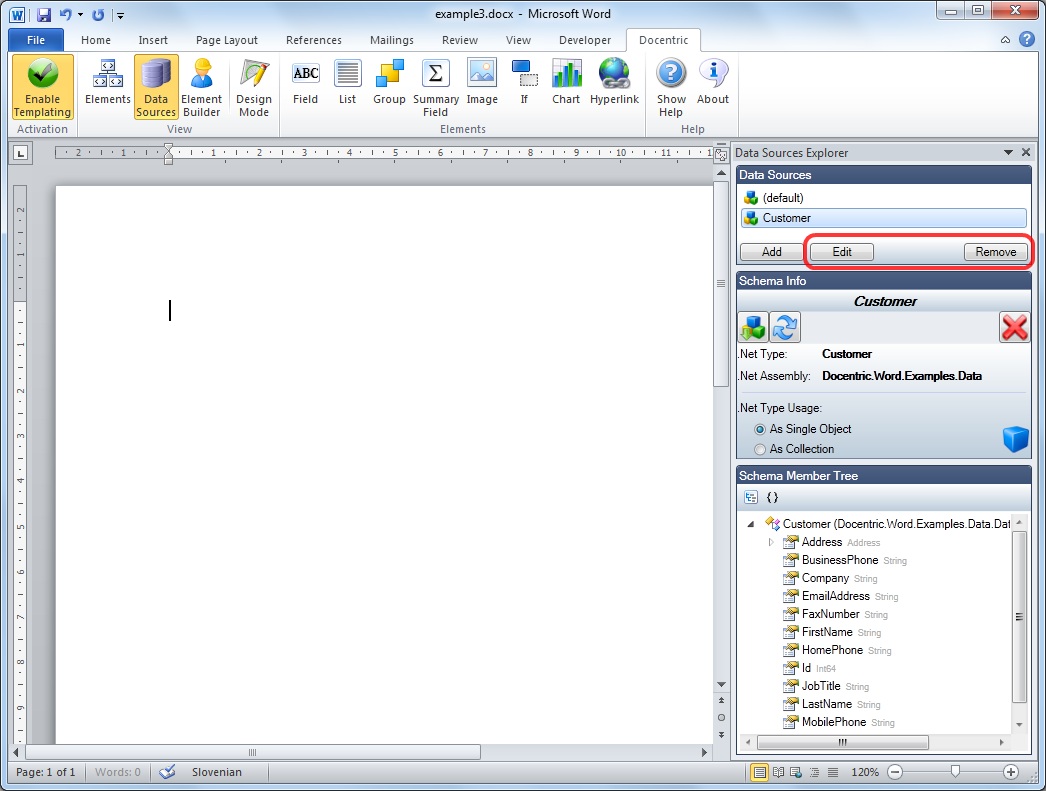Screen dimensions: 1046x791
Task: Switch to the Developer tab
Action: (x=585, y=40)
